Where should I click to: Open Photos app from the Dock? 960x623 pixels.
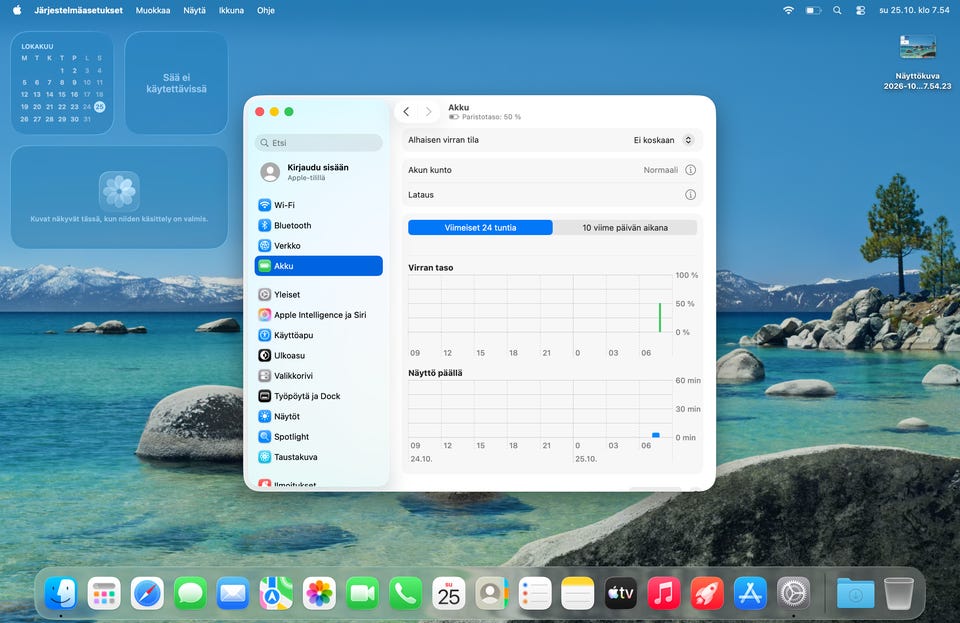[319, 593]
